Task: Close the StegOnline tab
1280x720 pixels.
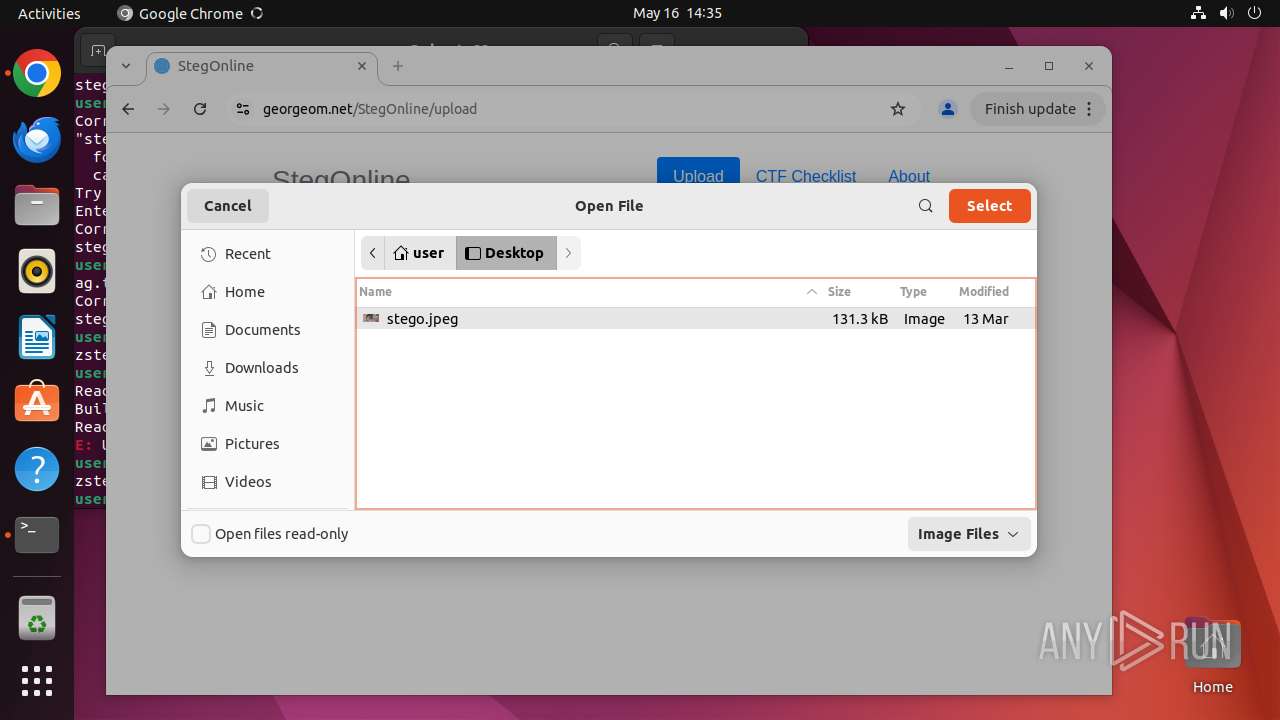Action: 361,66
